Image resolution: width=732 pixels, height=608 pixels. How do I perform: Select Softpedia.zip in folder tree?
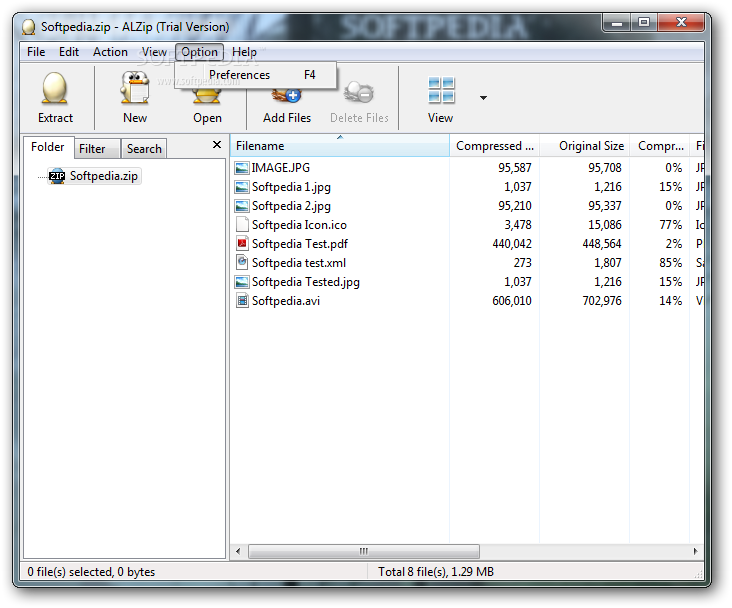(x=104, y=176)
